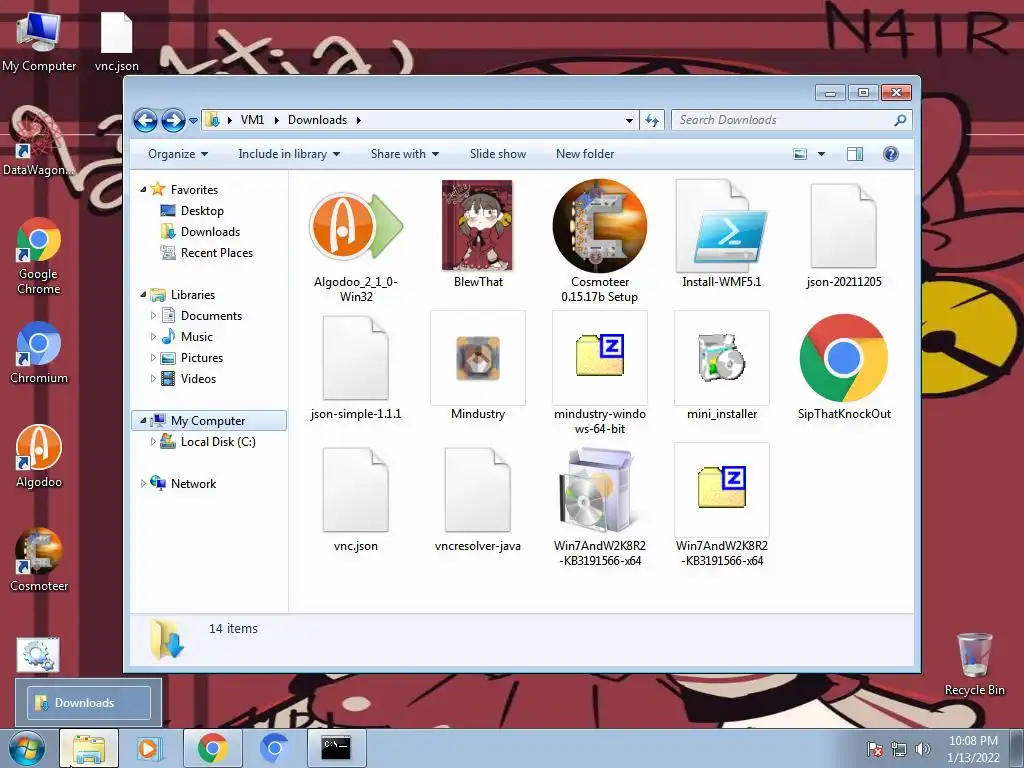Viewport: 1024px width, 768px height.
Task: Select the mini_installer file
Action: tap(722, 366)
